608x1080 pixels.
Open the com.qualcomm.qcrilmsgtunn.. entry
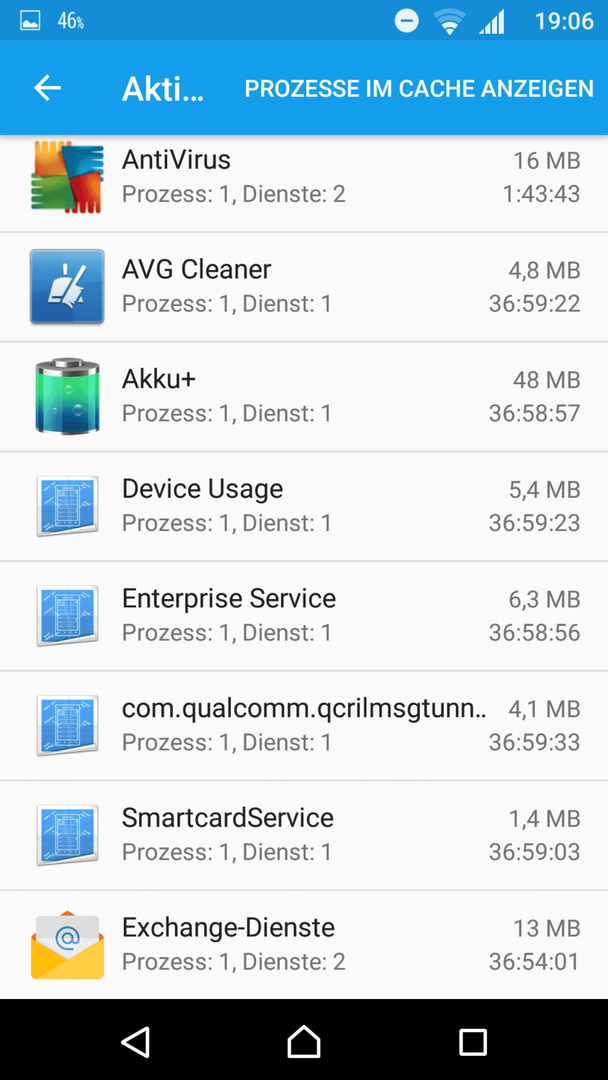coord(304,726)
